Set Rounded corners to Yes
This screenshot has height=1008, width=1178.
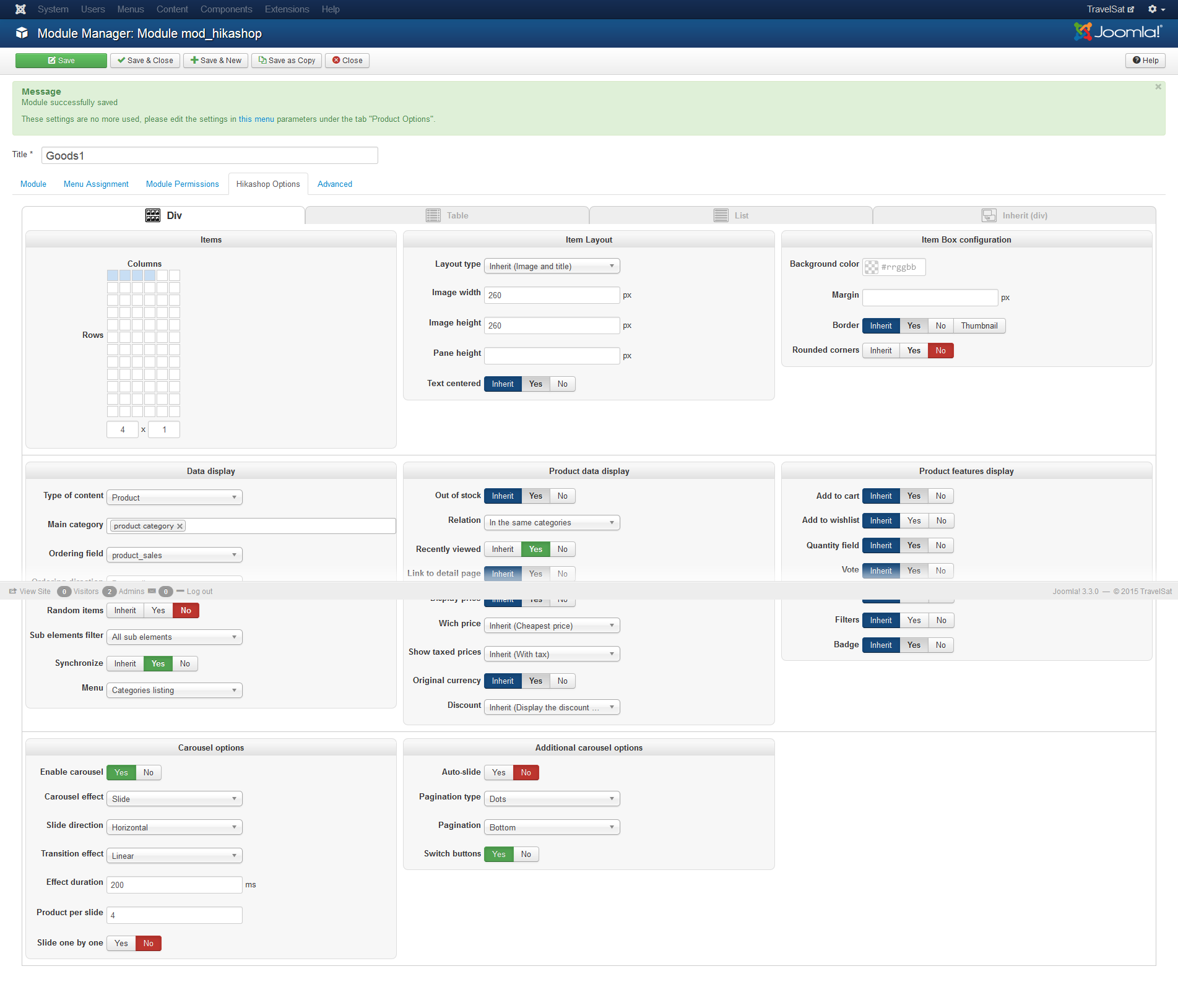point(914,351)
